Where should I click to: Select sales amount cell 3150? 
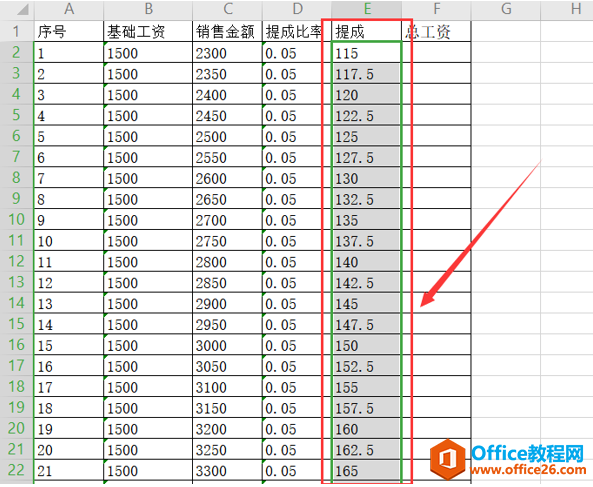point(227,408)
